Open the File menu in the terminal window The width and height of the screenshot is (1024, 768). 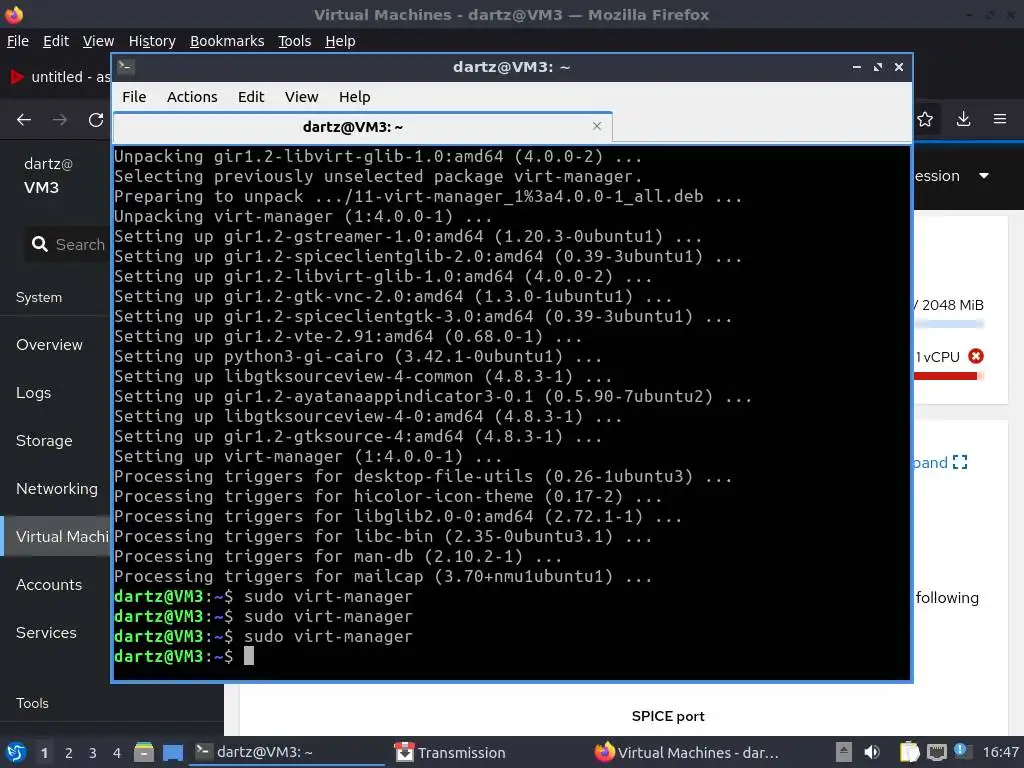pos(134,97)
